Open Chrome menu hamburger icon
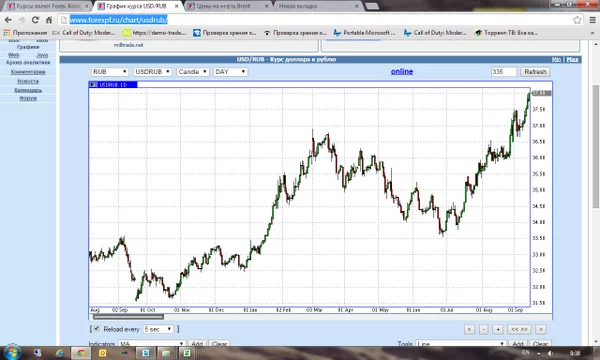Image resolution: width=600 pixels, height=360 pixels. (x=592, y=20)
